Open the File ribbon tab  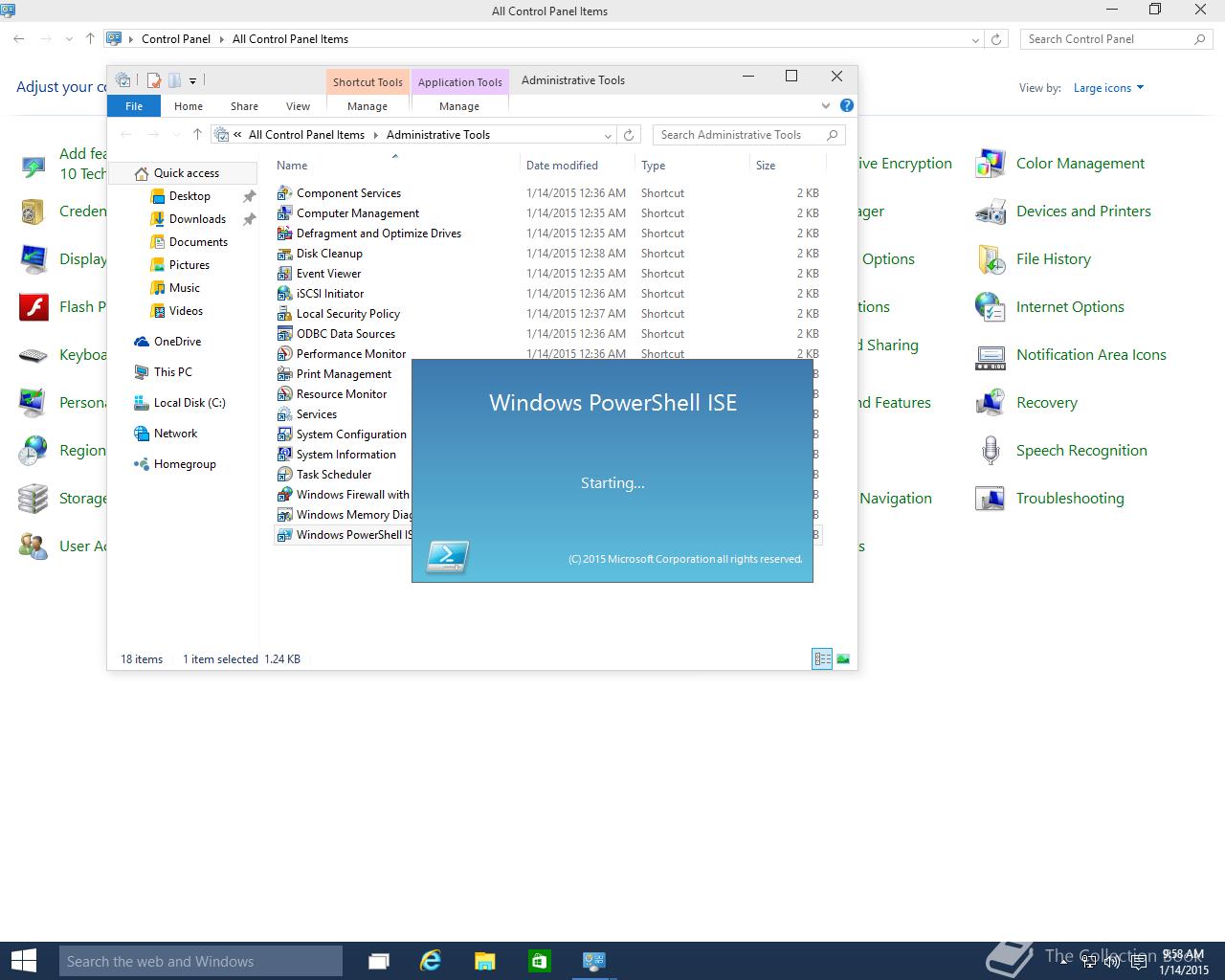[x=134, y=106]
